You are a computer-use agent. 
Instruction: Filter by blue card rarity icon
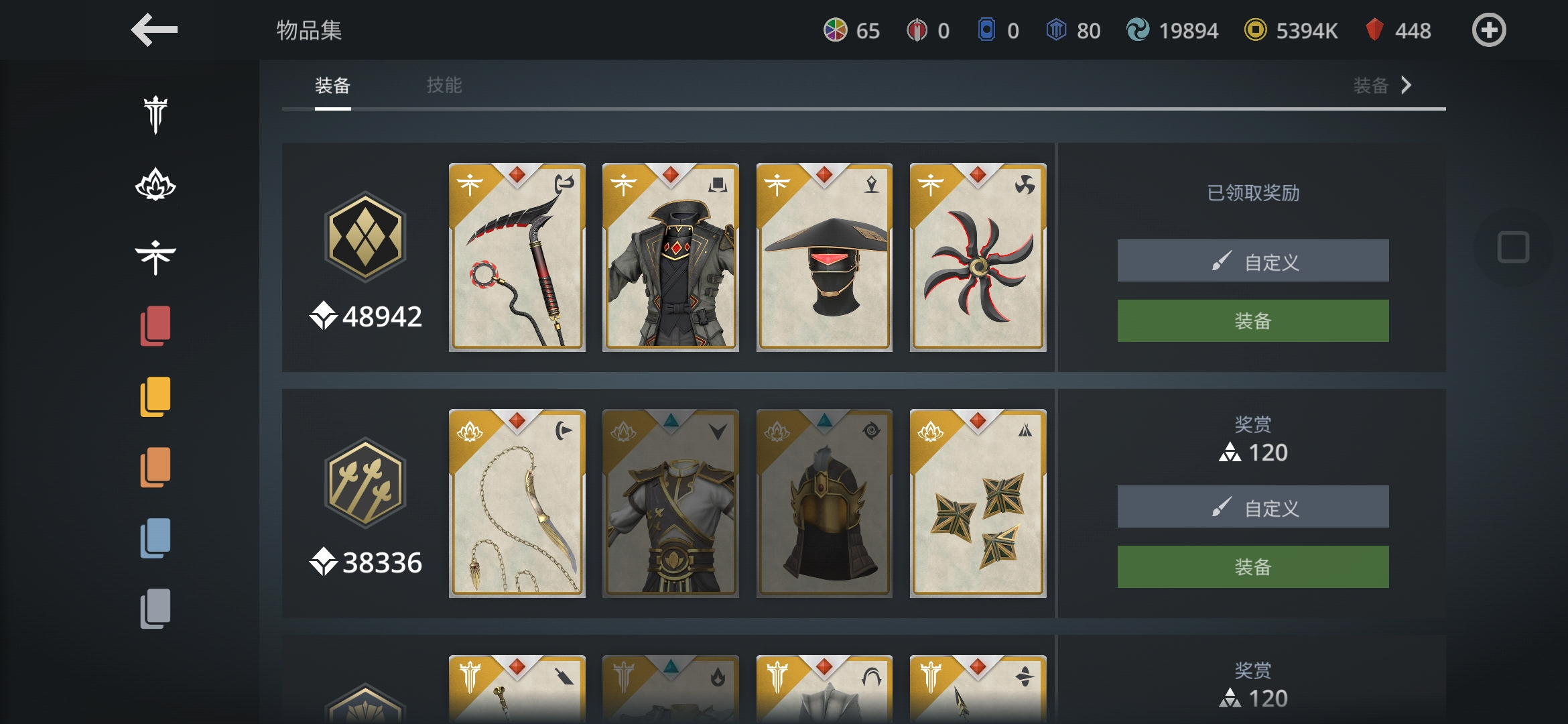click(155, 538)
